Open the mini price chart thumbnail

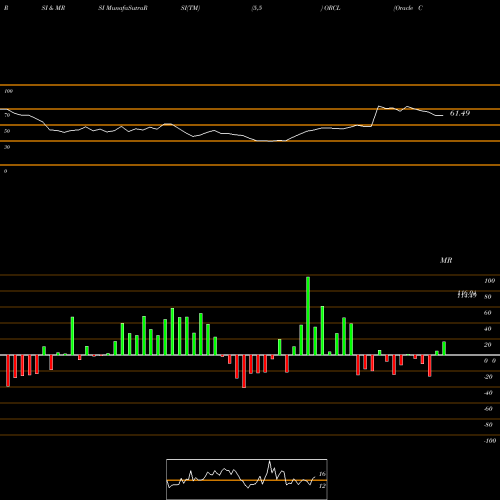pos(247,479)
